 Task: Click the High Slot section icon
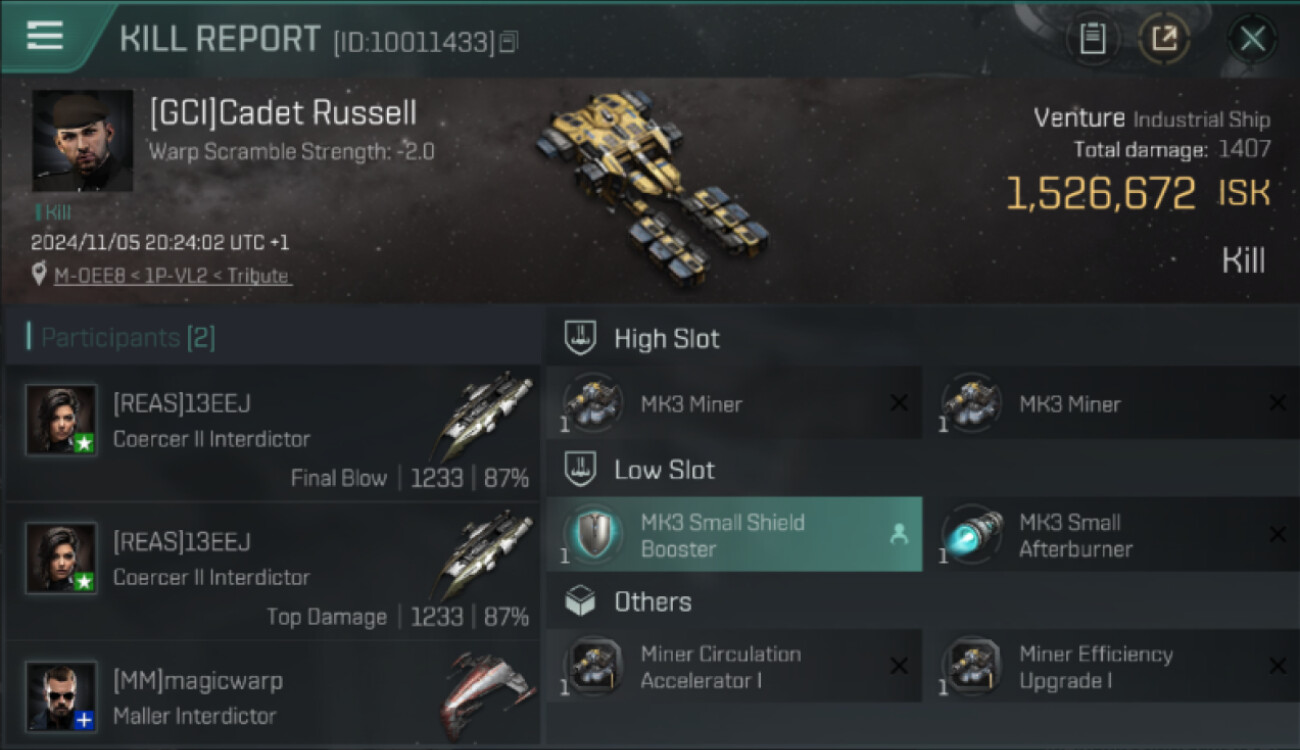tap(581, 338)
